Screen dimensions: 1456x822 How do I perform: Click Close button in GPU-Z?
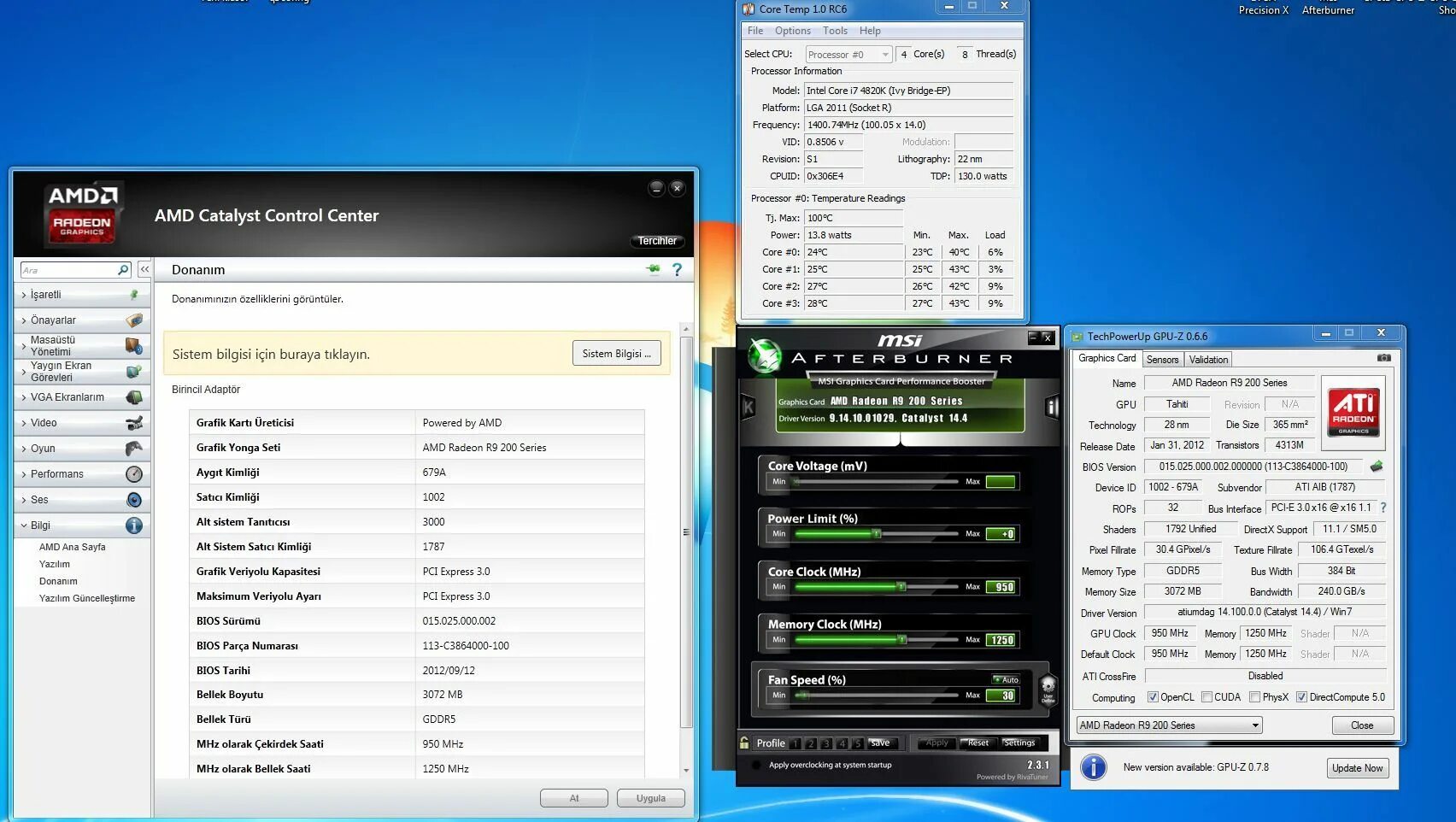[1362, 725]
